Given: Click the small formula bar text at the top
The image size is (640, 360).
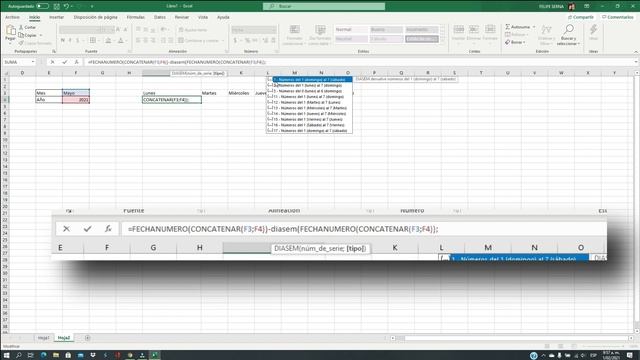Looking at the screenshot, I should click(177, 62).
